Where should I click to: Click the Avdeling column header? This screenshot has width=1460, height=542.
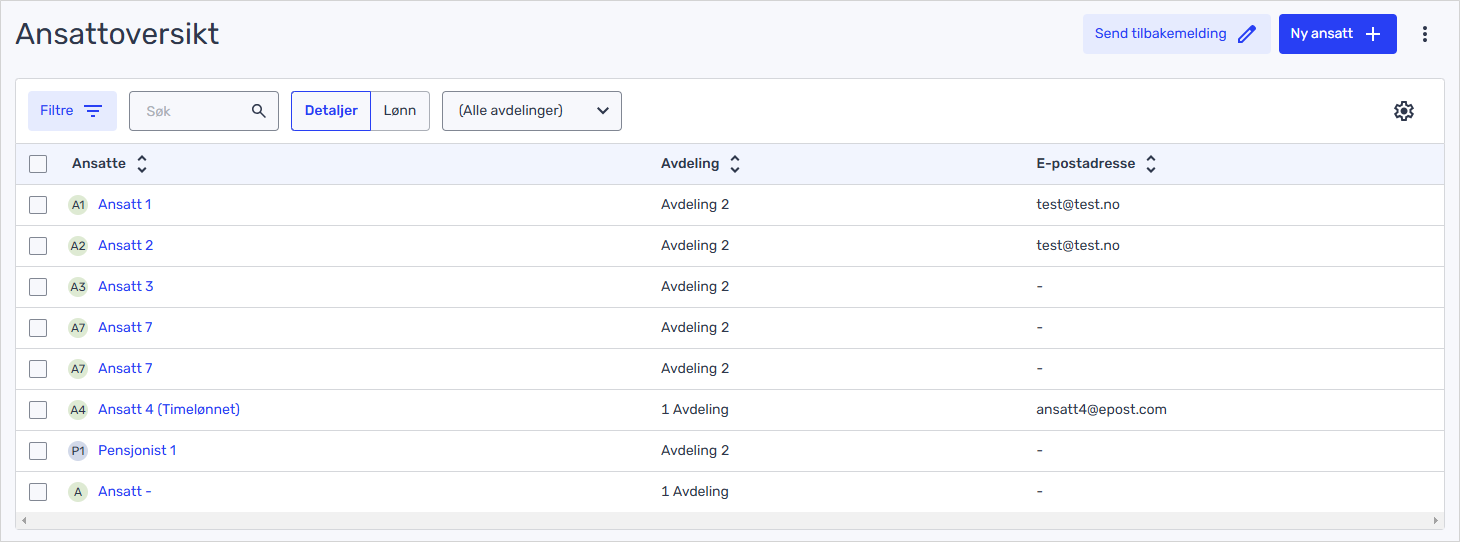(x=690, y=164)
